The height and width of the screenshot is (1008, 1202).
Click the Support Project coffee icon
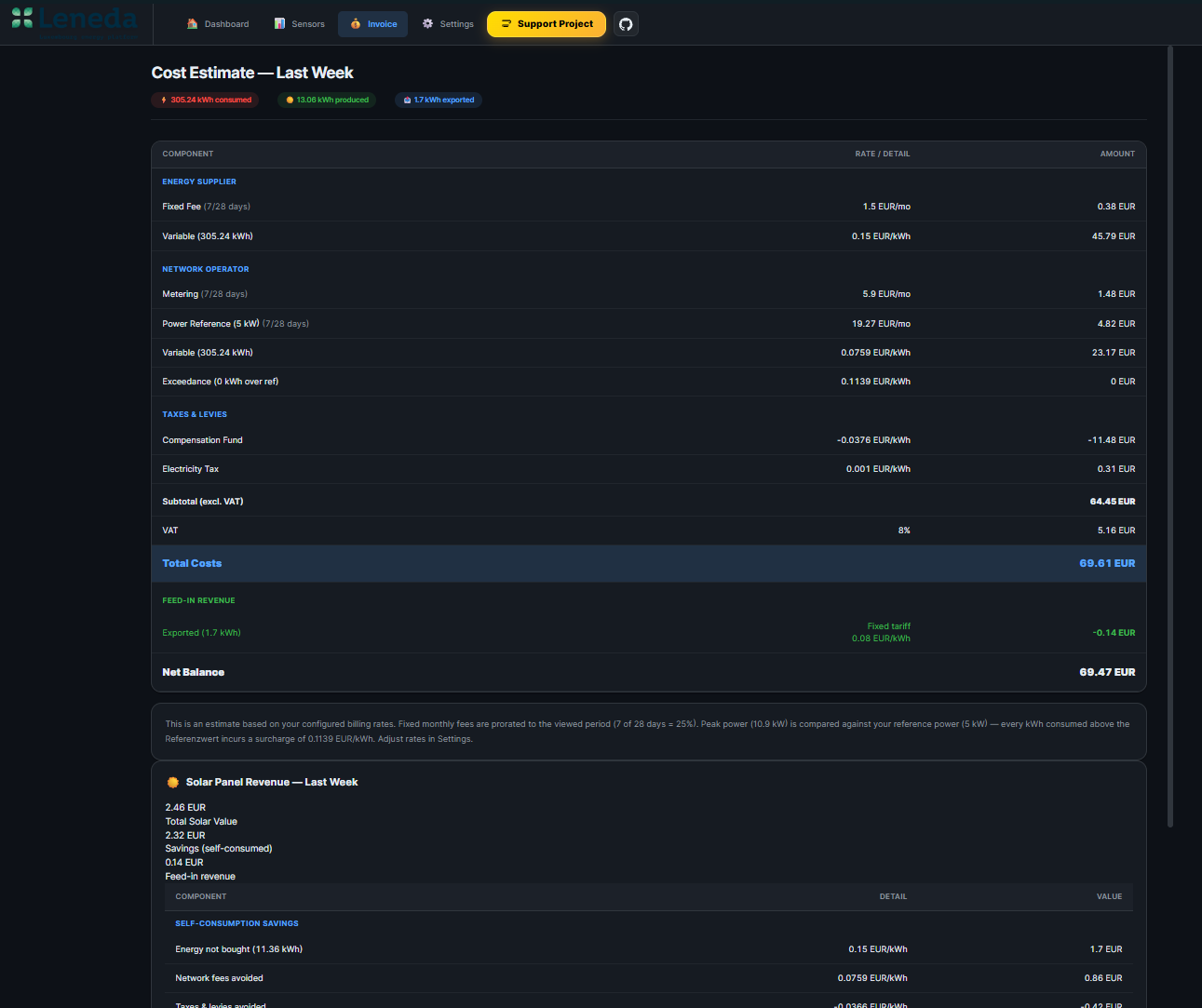click(506, 24)
